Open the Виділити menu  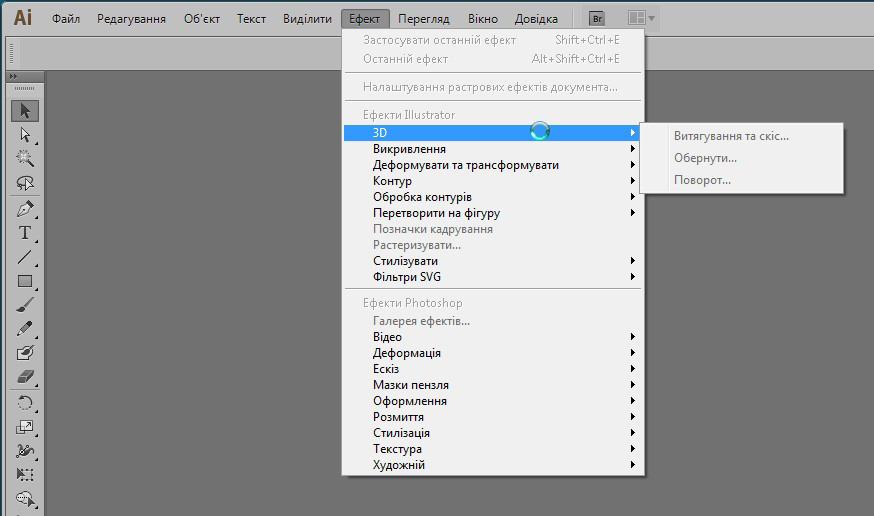307,19
